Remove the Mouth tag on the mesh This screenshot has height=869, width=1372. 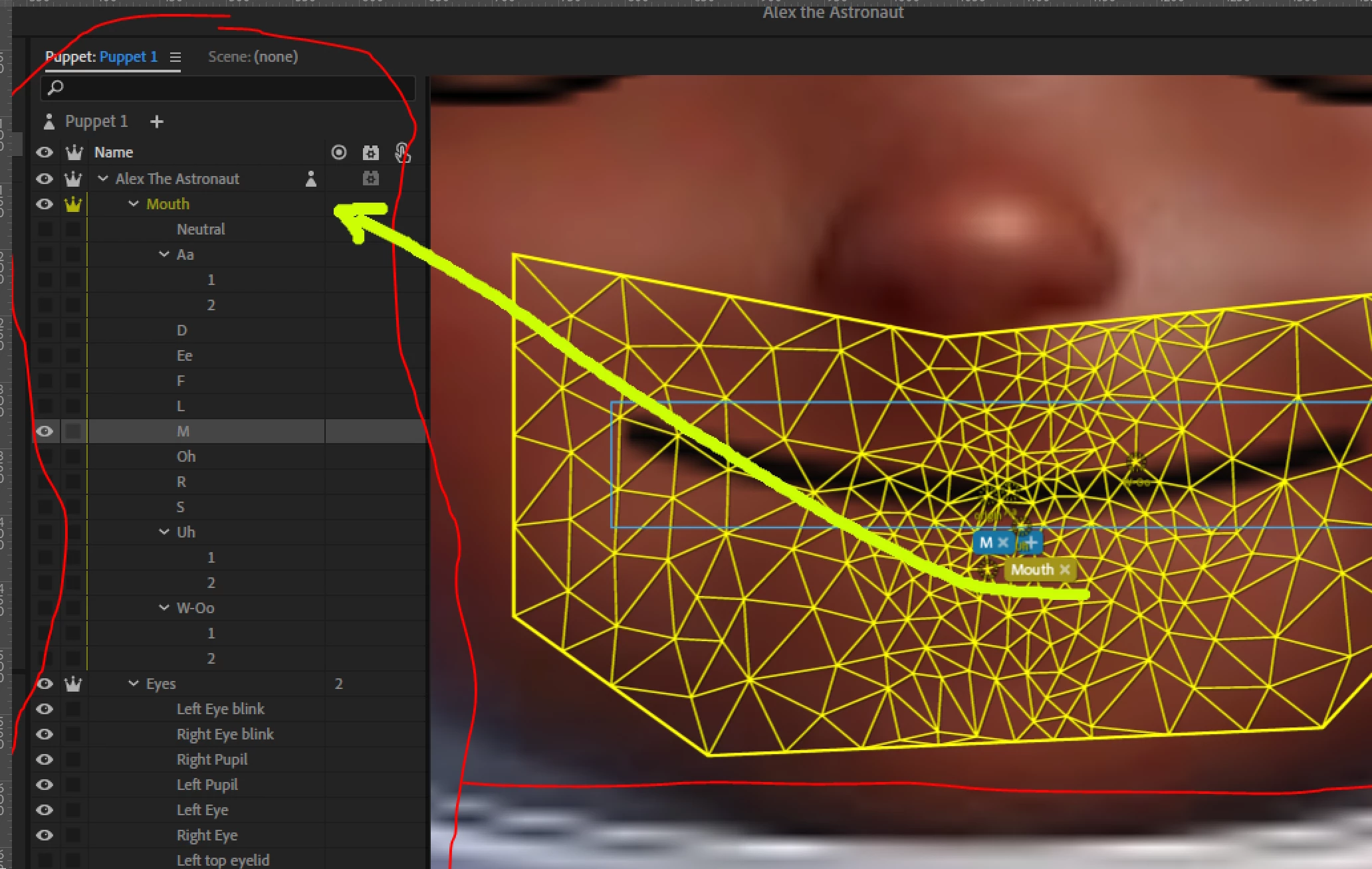(x=1065, y=569)
